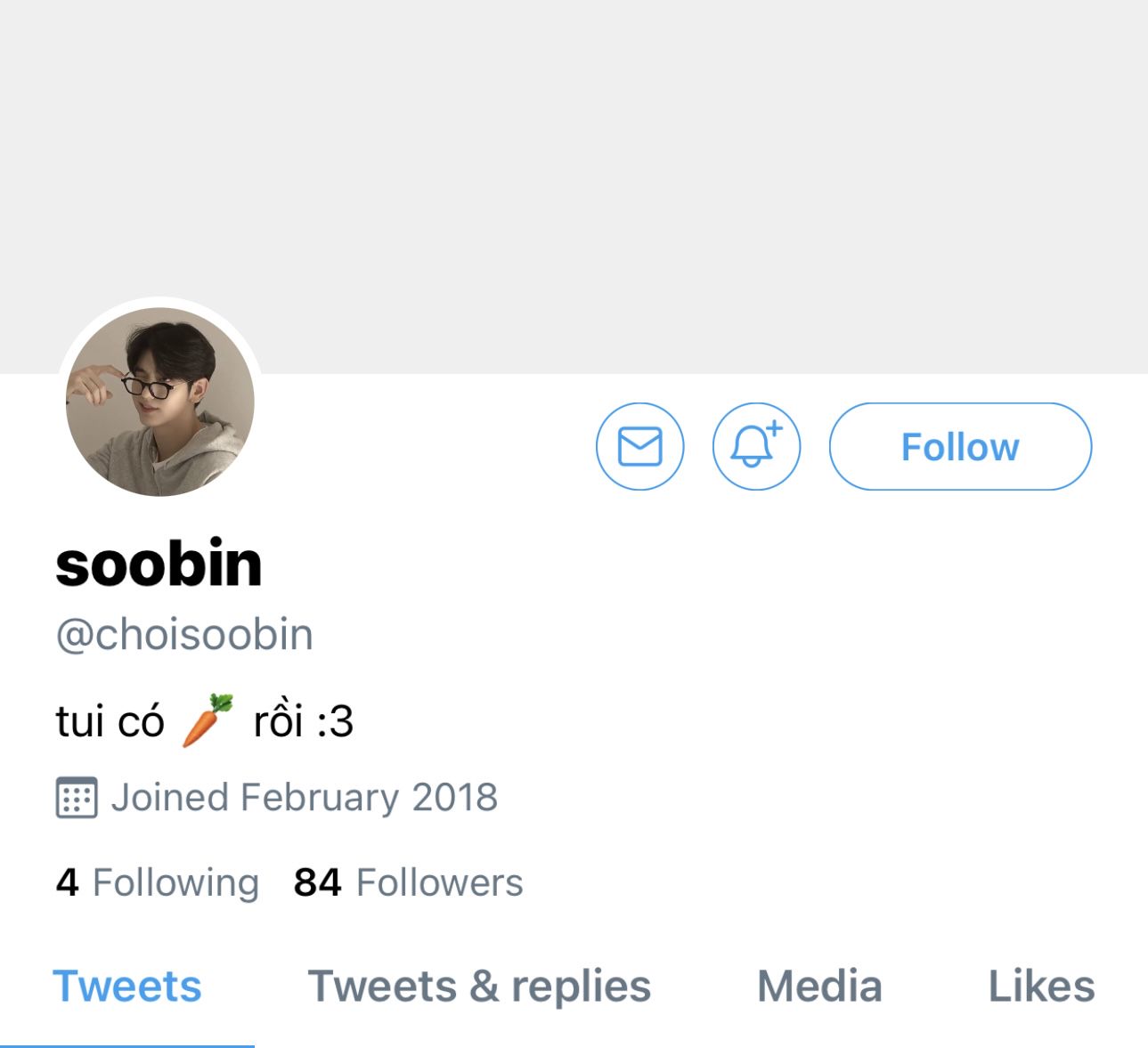
Task: Click the bio text "tui có"
Action: 110,720
